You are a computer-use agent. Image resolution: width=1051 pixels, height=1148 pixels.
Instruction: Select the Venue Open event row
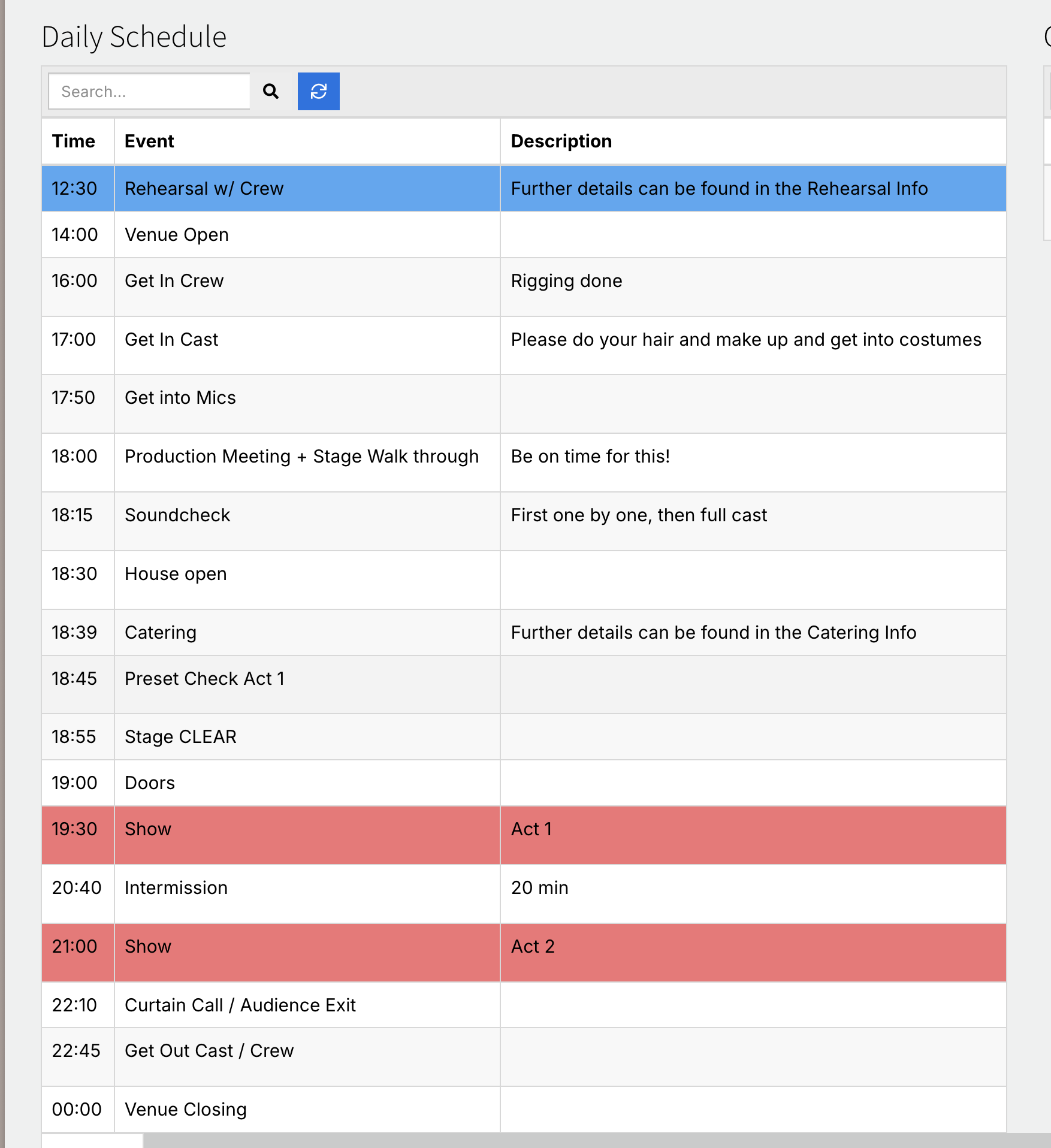(x=524, y=234)
